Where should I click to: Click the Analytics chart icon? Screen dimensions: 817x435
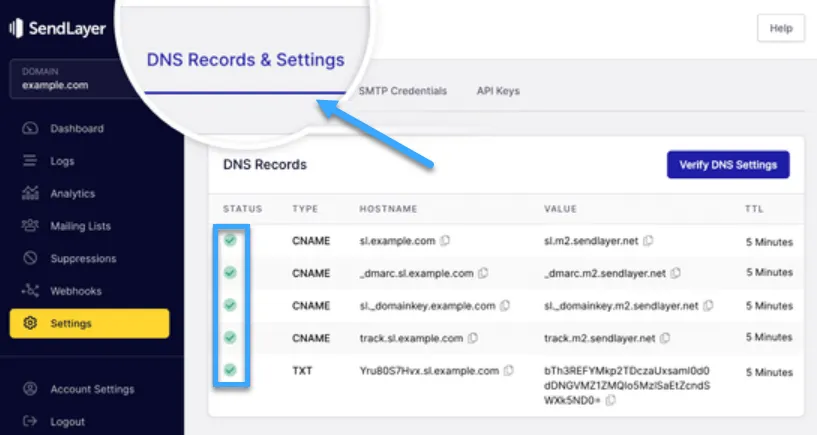pos(30,193)
